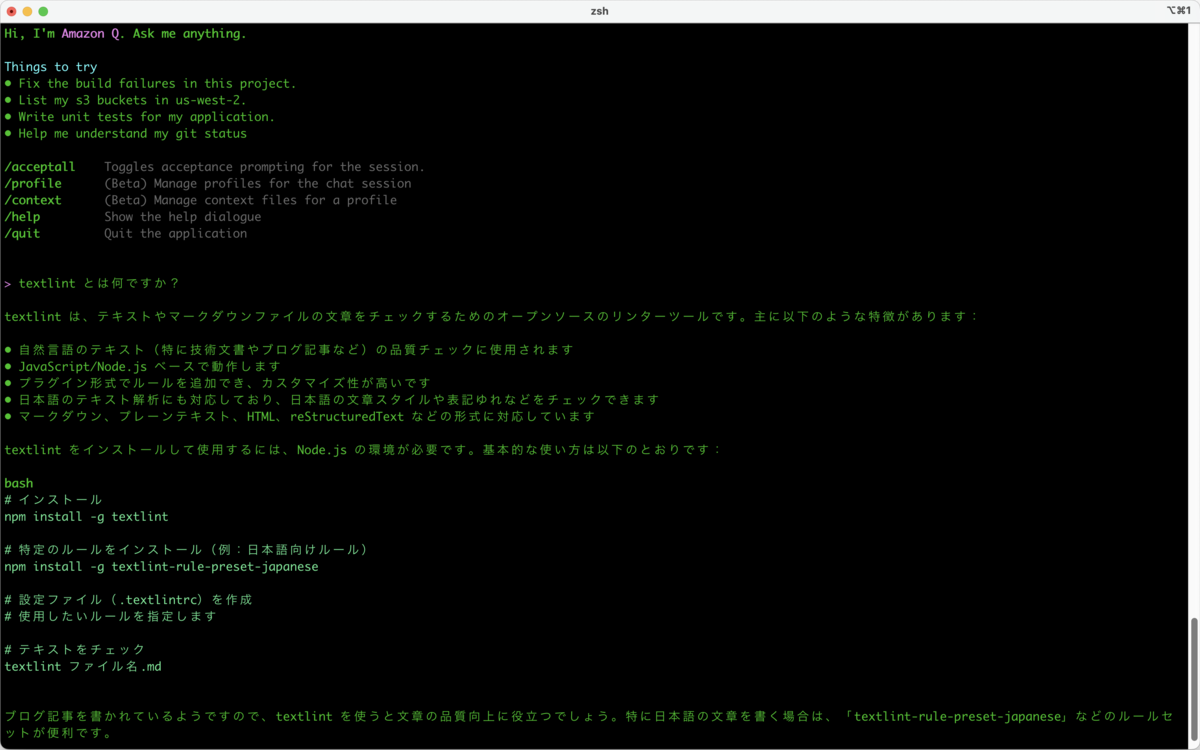This screenshot has width=1200, height=750.
Task: Click "# 使用したいルールを指定します" comment
Action: click(111, 616)
